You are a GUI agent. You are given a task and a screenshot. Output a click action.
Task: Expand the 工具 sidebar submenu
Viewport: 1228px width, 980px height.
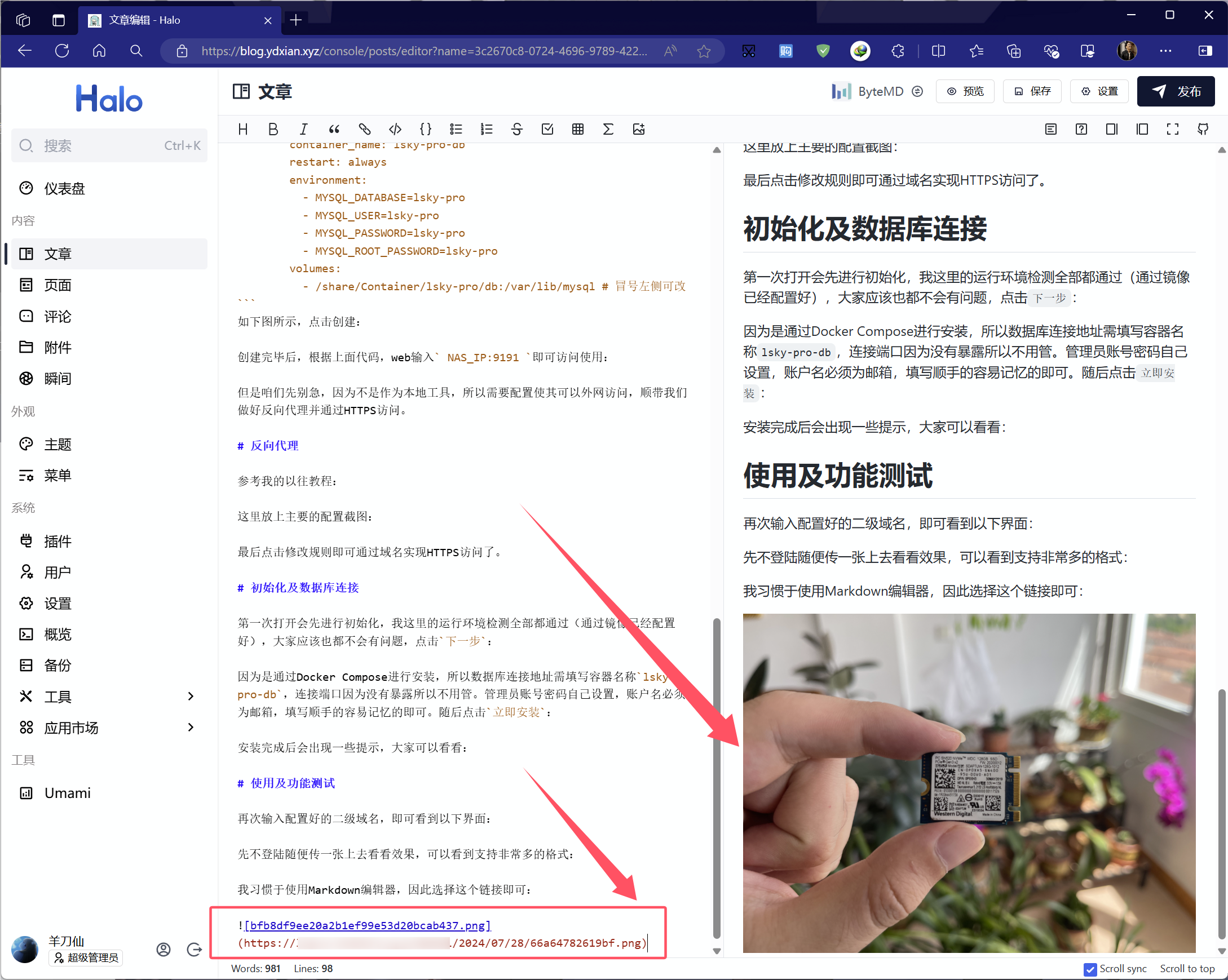point(191,696)
